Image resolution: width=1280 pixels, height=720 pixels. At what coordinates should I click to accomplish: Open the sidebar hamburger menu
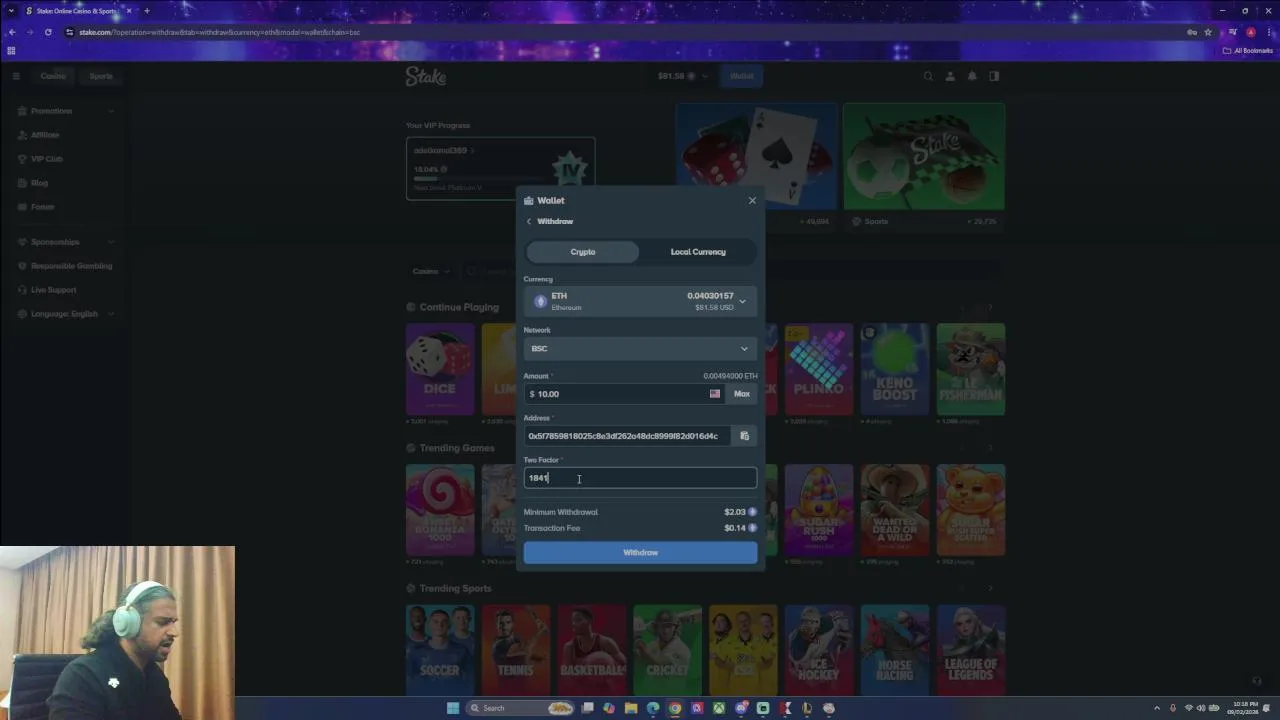(x=16, y=76)
